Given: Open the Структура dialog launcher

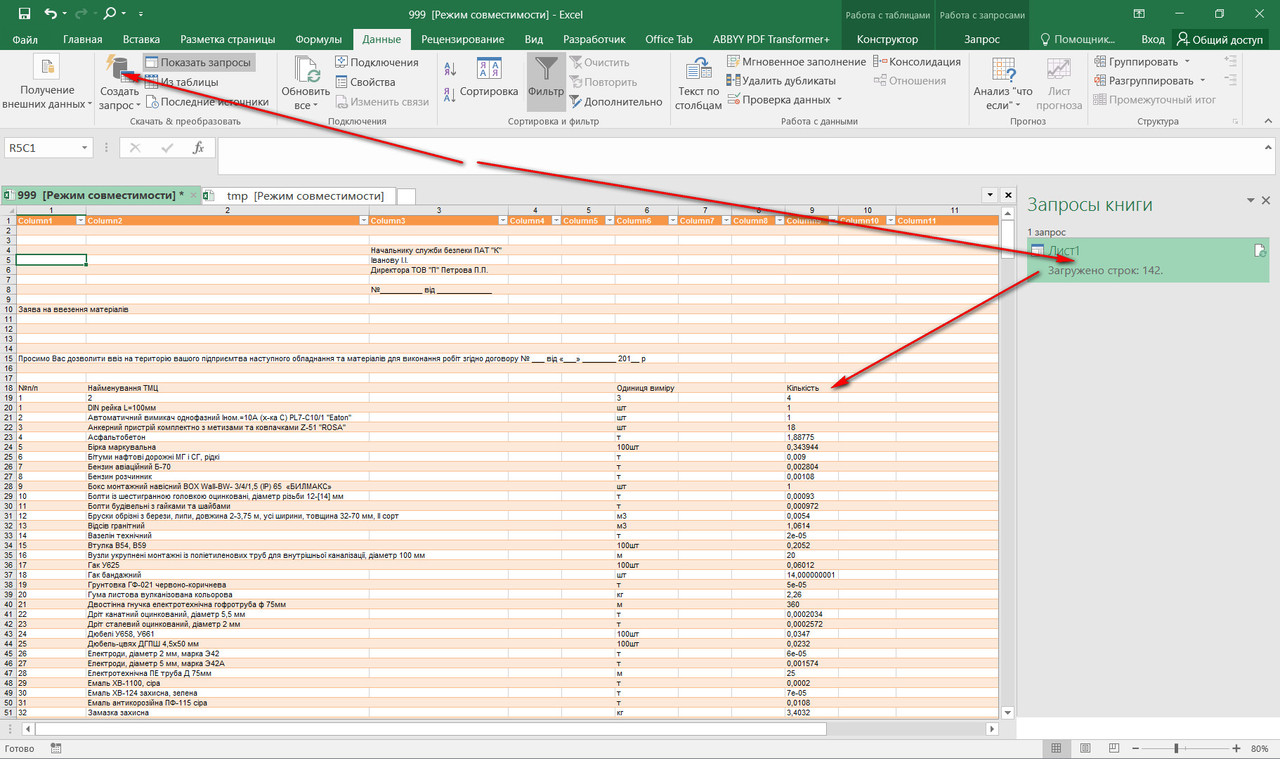Looking at the screenshot, I should coord(1234,121).
